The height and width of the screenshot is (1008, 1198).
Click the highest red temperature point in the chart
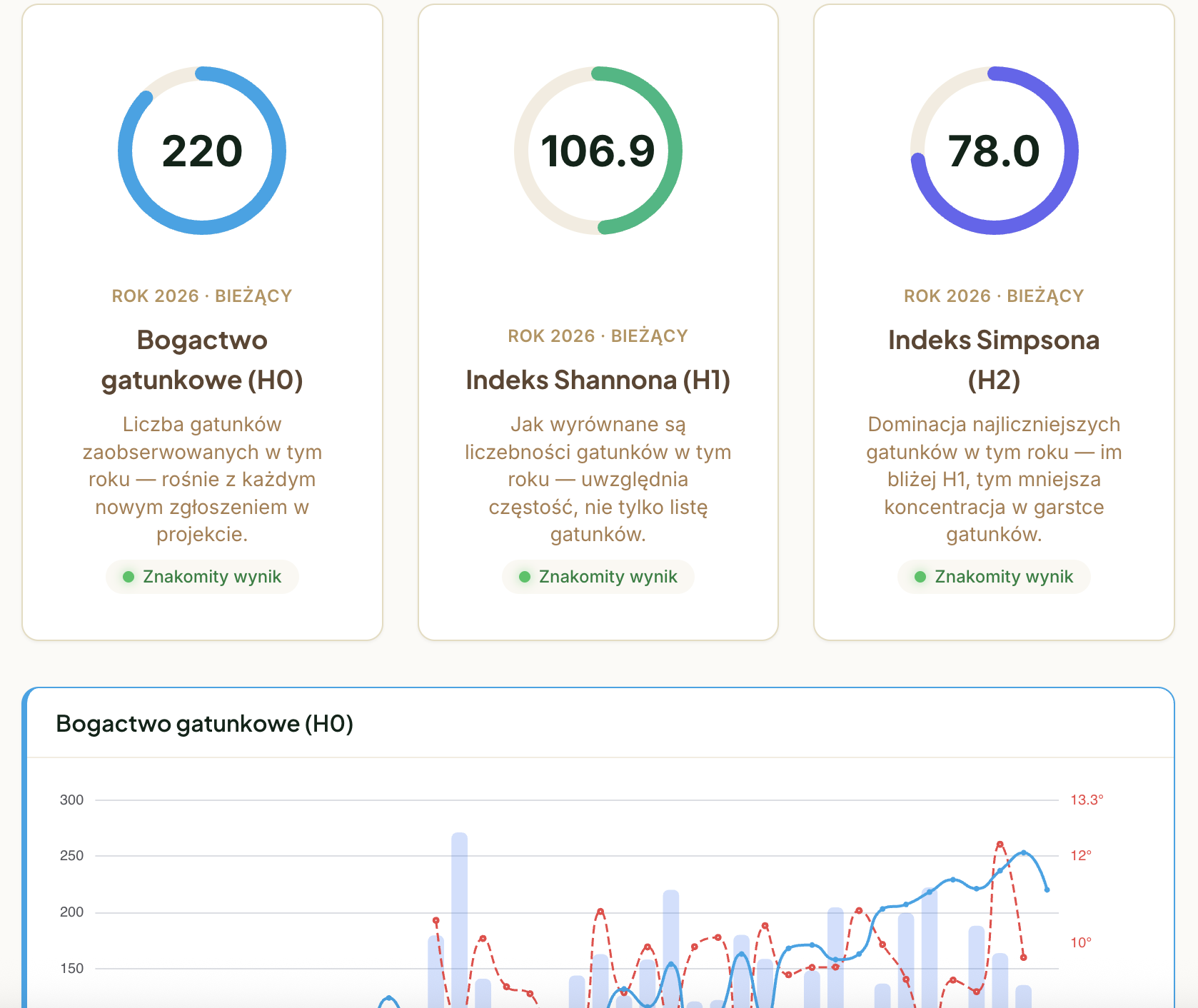1000,845
